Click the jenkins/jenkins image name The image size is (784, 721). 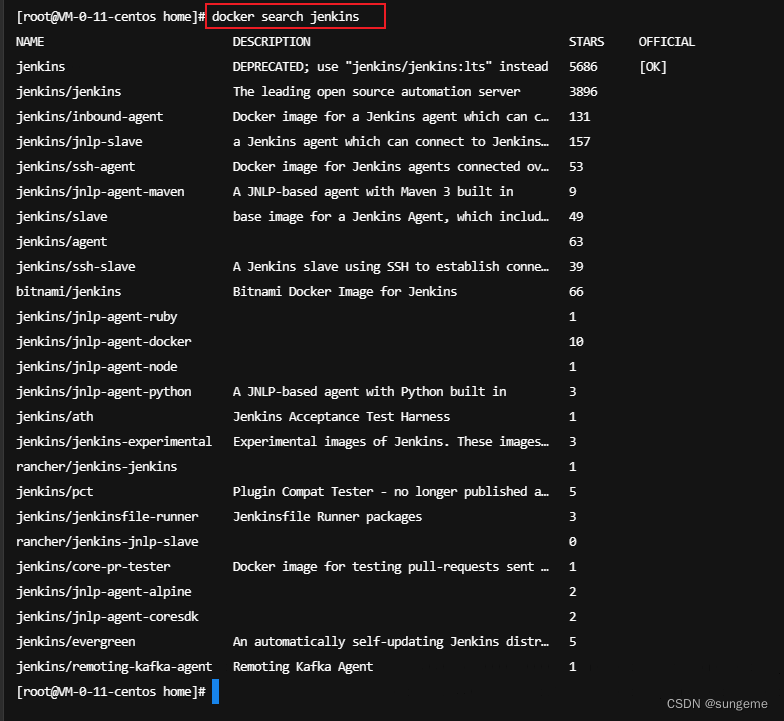[x=69, y=92]
